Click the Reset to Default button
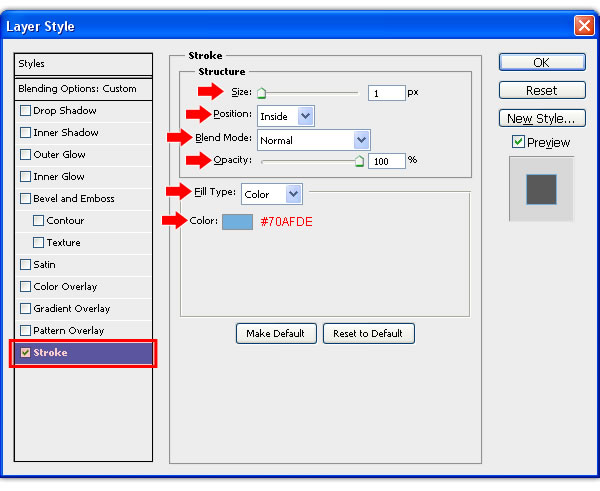 point(368,333)
